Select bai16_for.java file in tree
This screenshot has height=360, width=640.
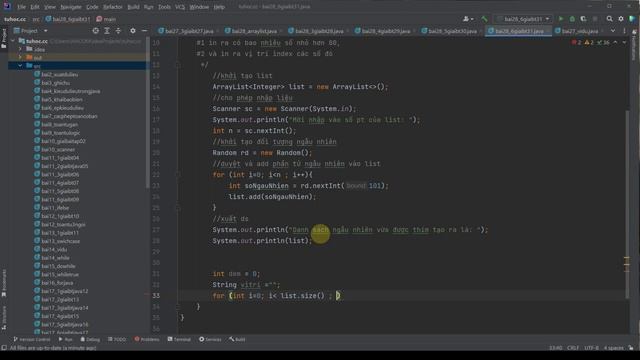(57, 282)
